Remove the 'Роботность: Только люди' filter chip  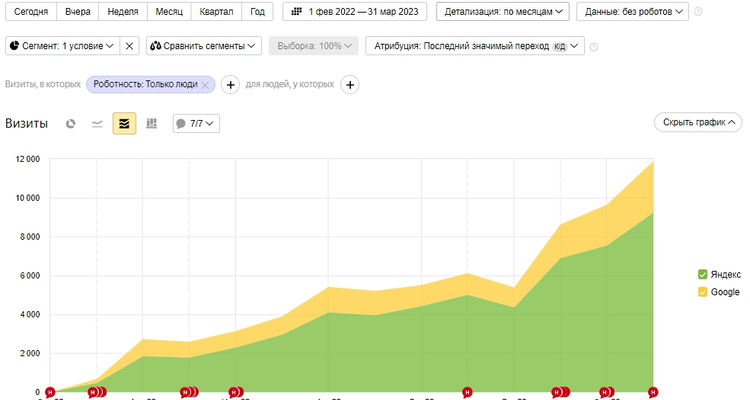tap(205, 85)
